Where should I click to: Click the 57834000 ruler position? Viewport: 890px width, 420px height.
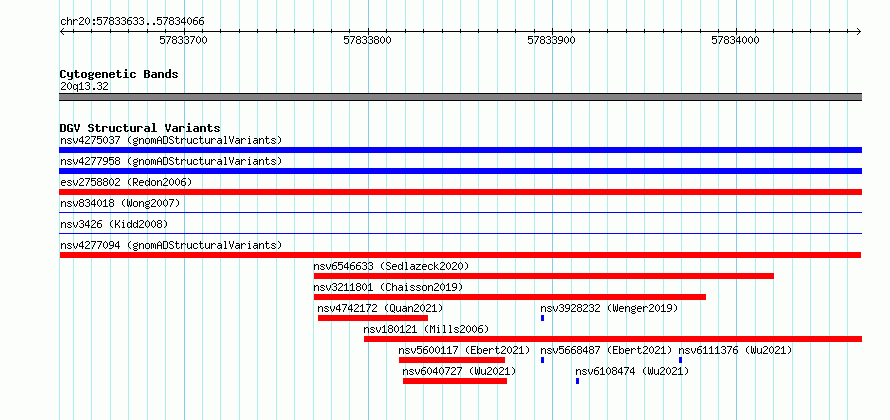click(x=736, y=40)
